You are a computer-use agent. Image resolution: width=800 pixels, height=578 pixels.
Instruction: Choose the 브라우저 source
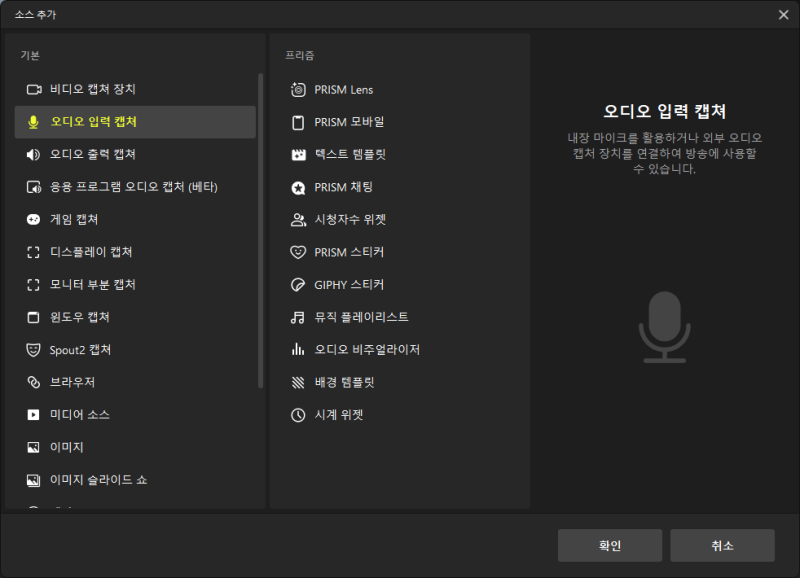pyautogui.click(x=72, y=382)
